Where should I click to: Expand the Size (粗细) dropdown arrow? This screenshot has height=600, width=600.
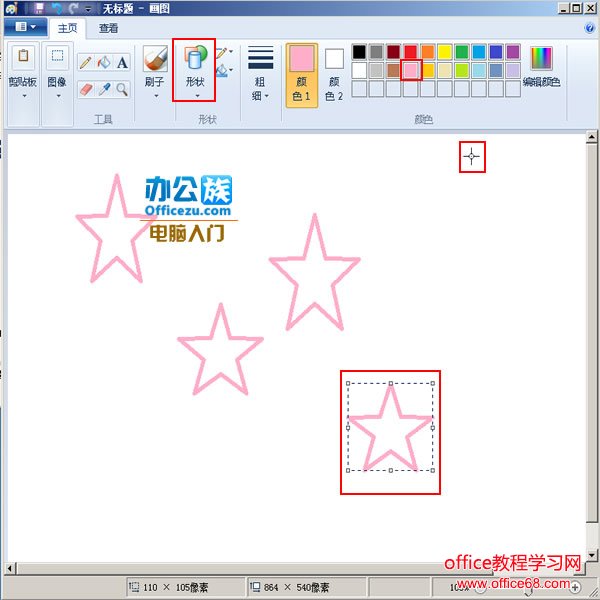tap(266, 96)
